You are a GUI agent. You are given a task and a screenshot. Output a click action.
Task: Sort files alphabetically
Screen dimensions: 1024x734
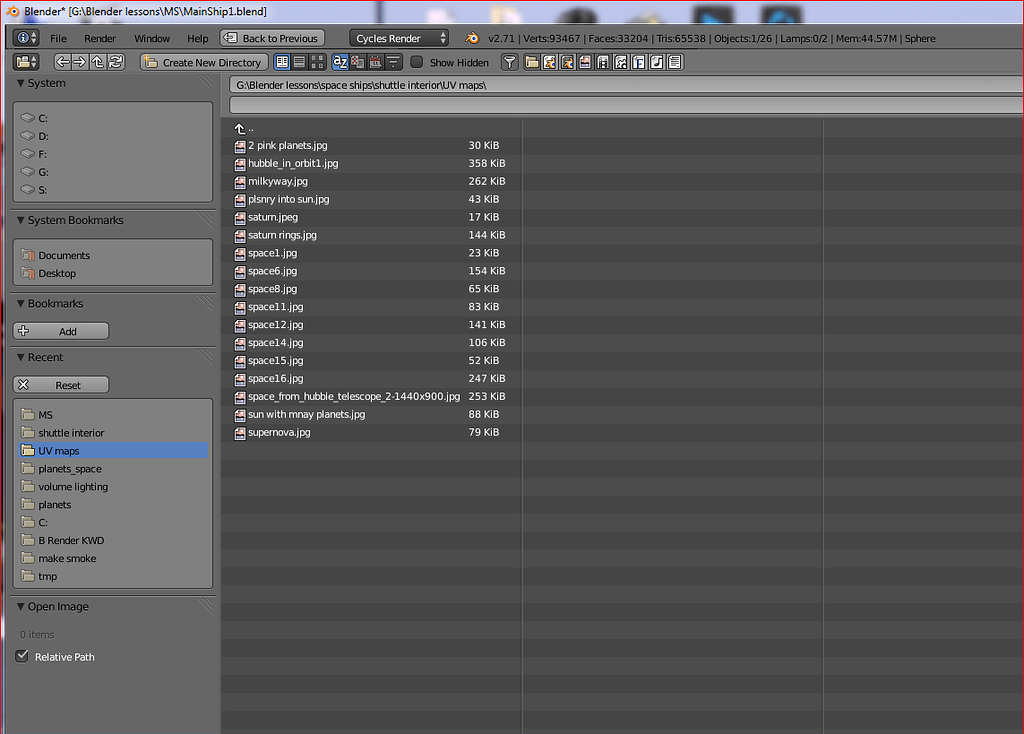point(340,62)
